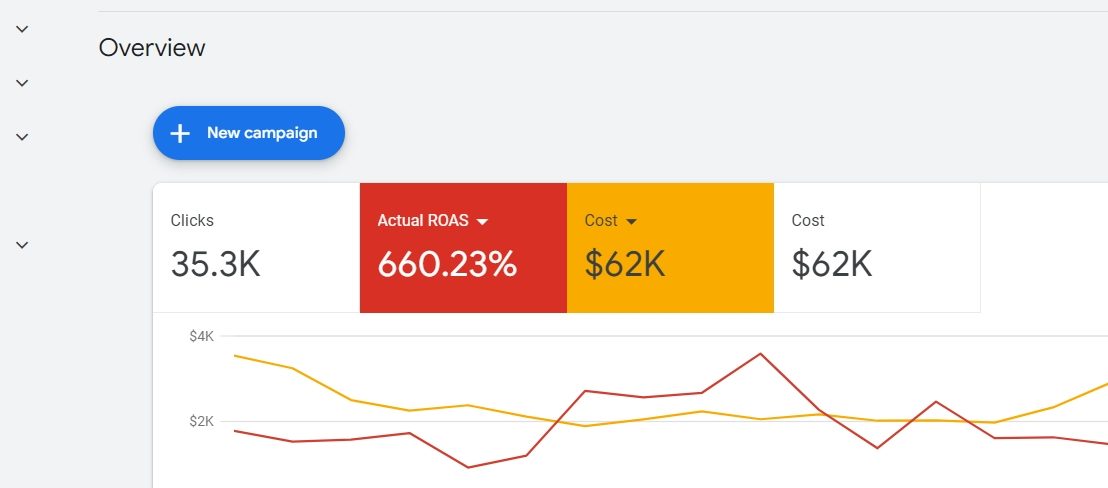1108x488 pixels.
Task: Click the highest peak of red chart line
Action: click(x=761, y=354)
